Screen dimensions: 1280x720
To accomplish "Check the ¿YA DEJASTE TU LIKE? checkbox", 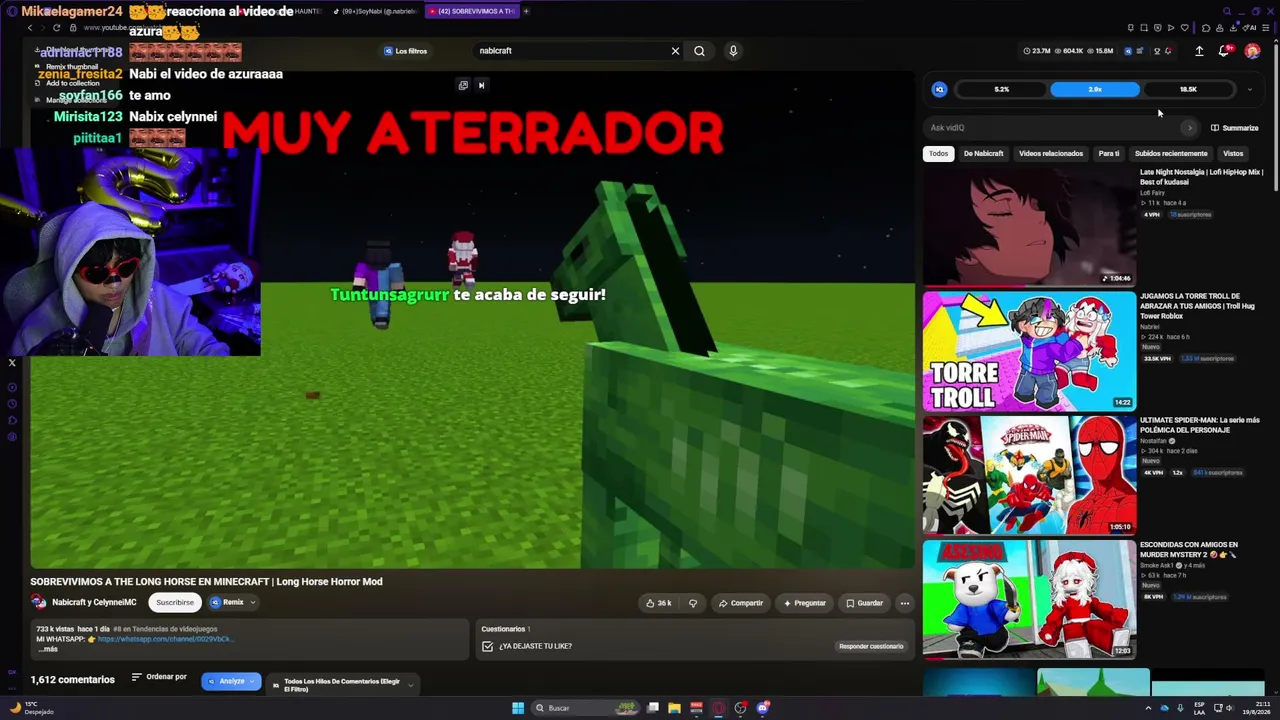I will (487, 646).
